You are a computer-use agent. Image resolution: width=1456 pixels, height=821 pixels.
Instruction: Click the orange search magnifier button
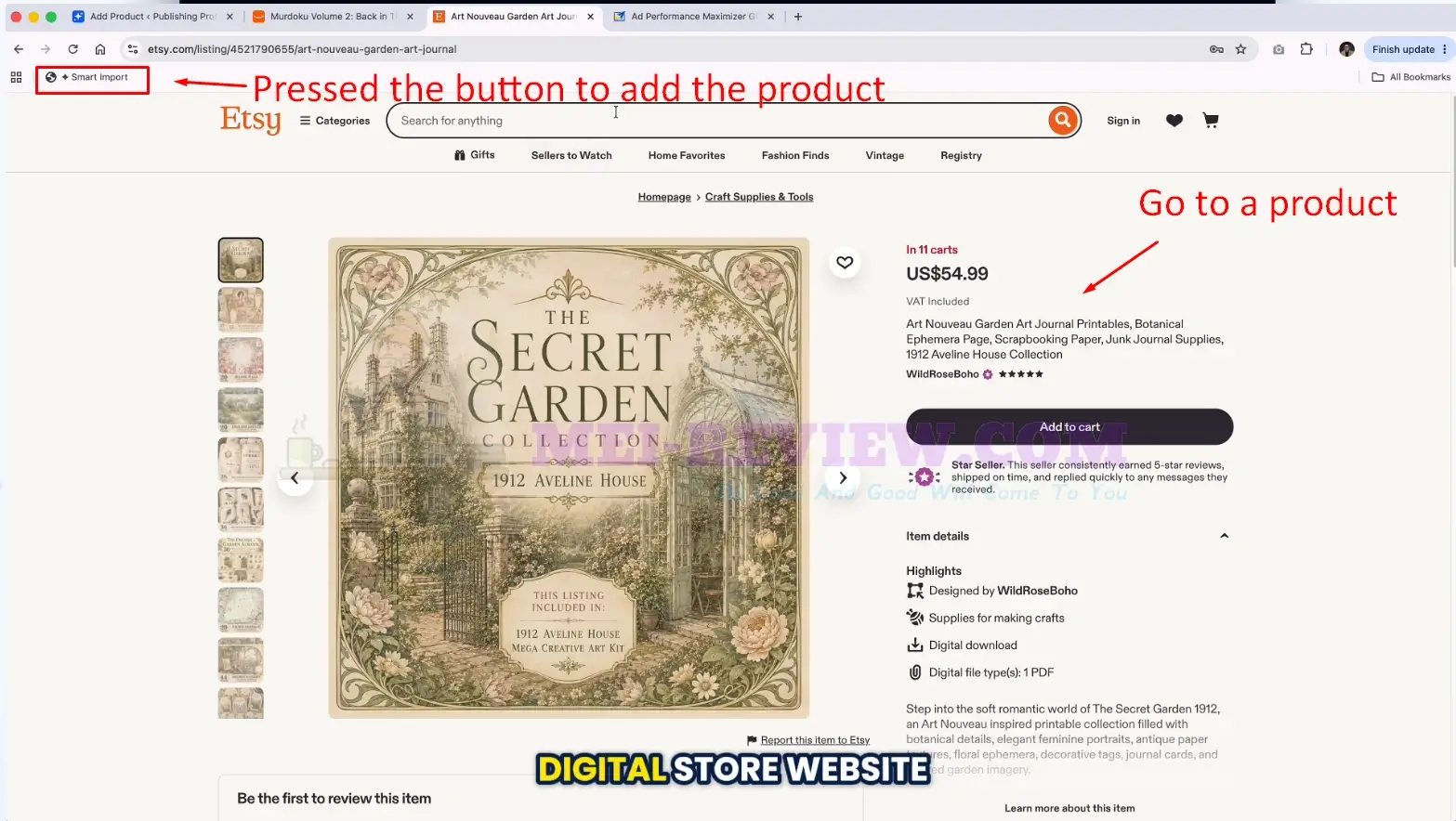(1062, 120)
